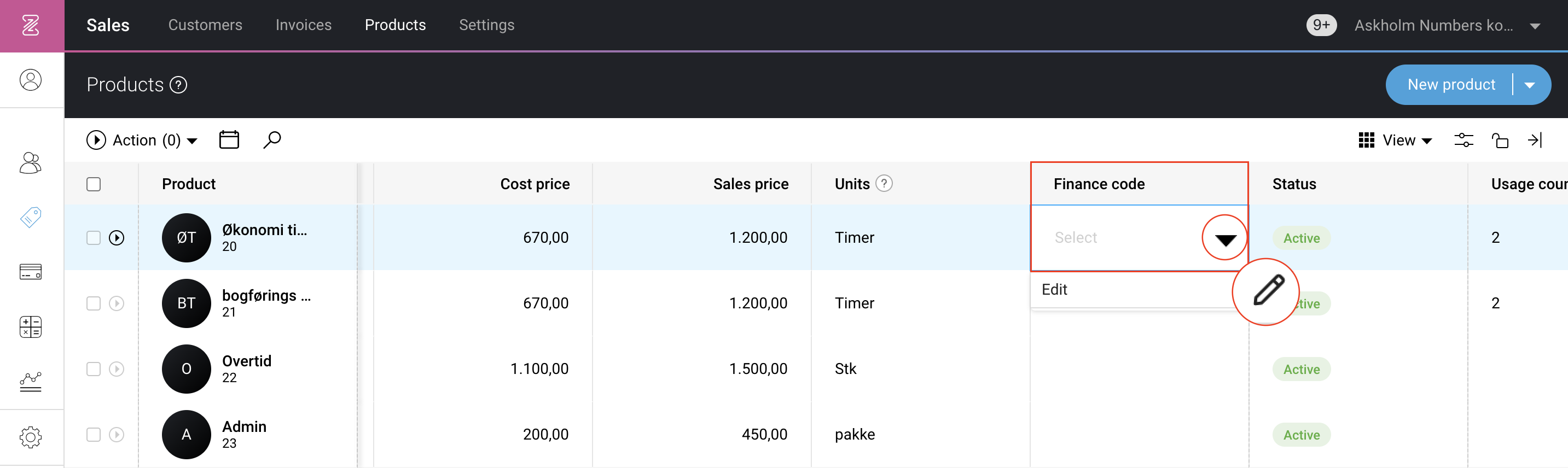The height and width of the screenshot is (468, 1568).
Task: Click the New product button
Action: pyautogui.click(x=1451, y=85)
